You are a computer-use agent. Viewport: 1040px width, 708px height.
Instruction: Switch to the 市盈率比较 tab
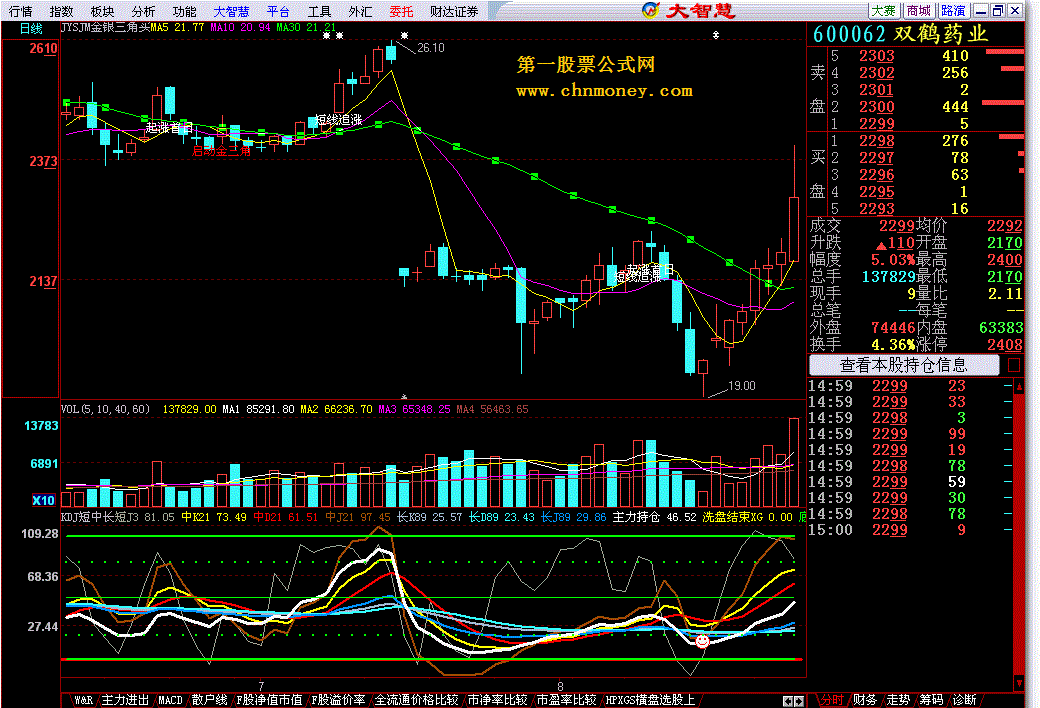click(x=566, y=700)
